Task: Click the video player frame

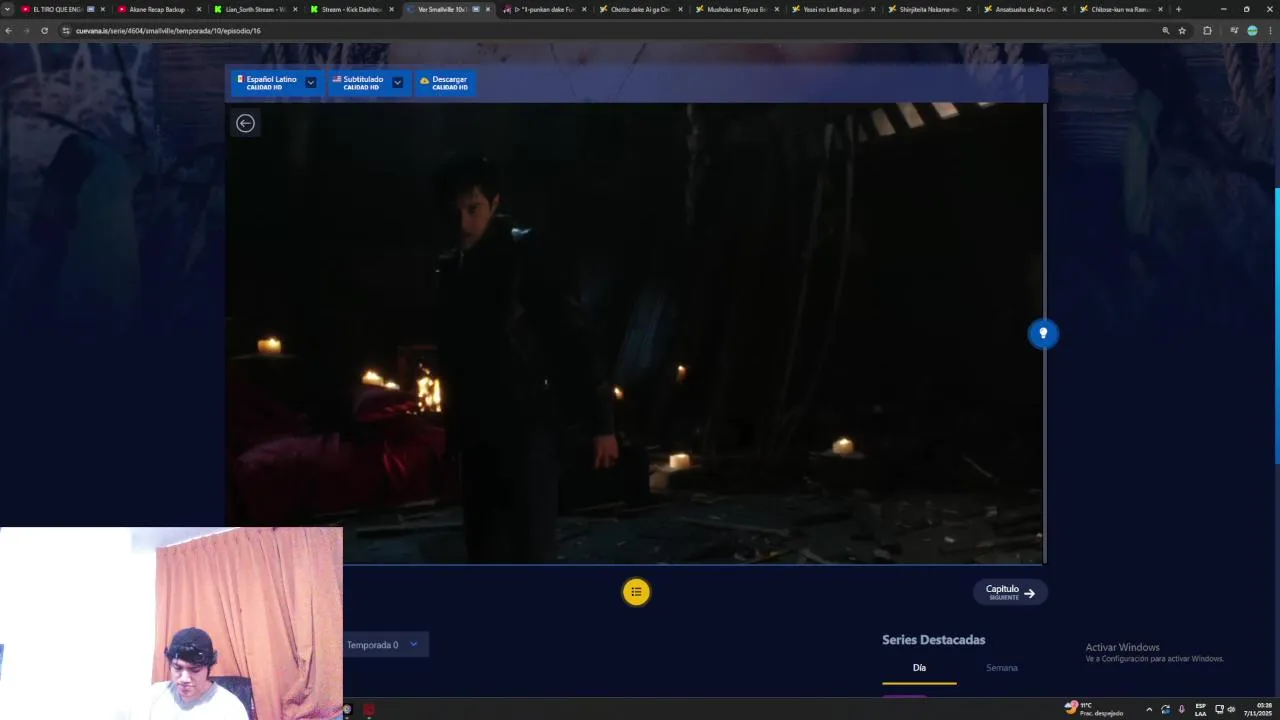Action: 635,333
